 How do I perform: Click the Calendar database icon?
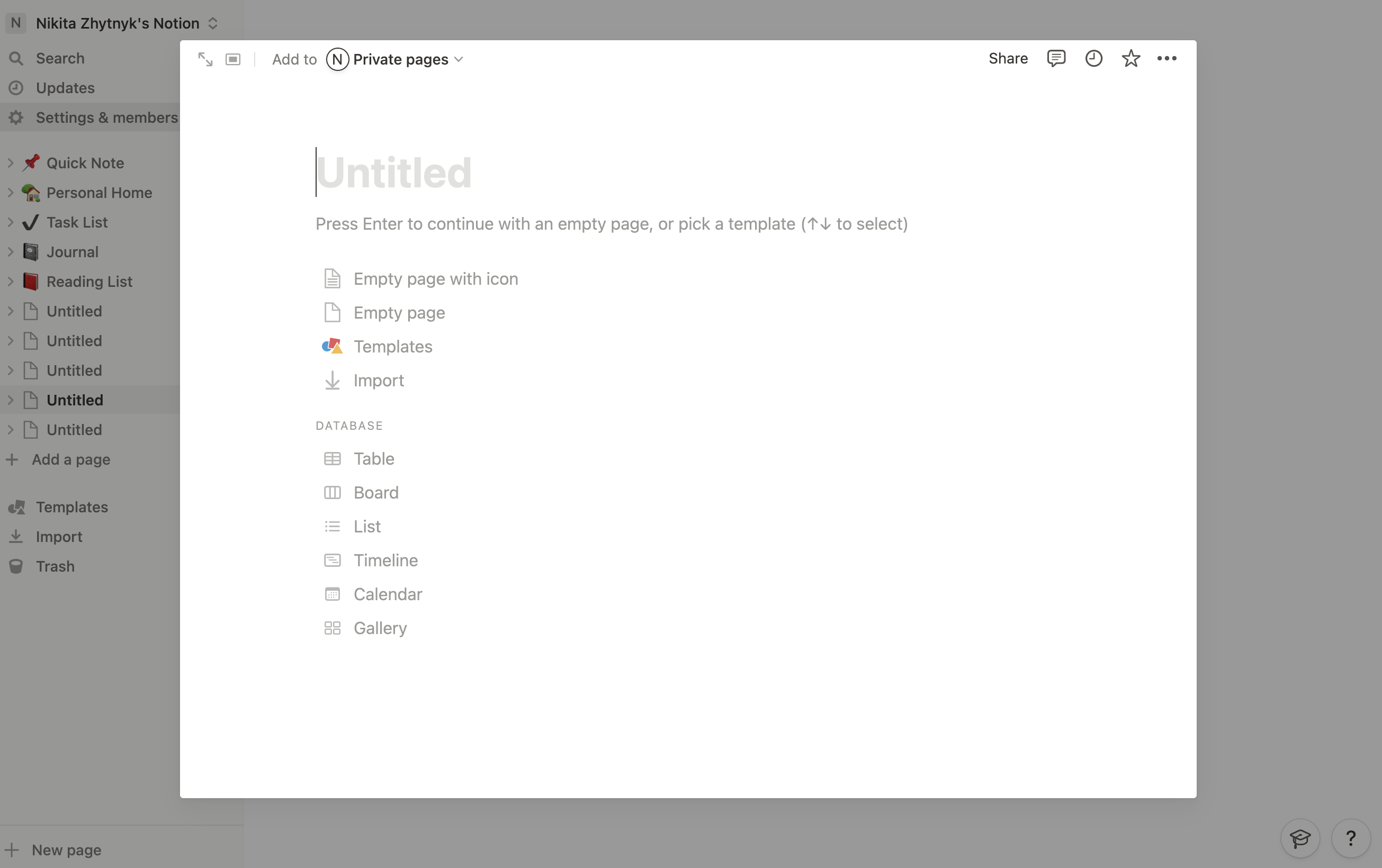pyautogui.click(x=333, y=594)
